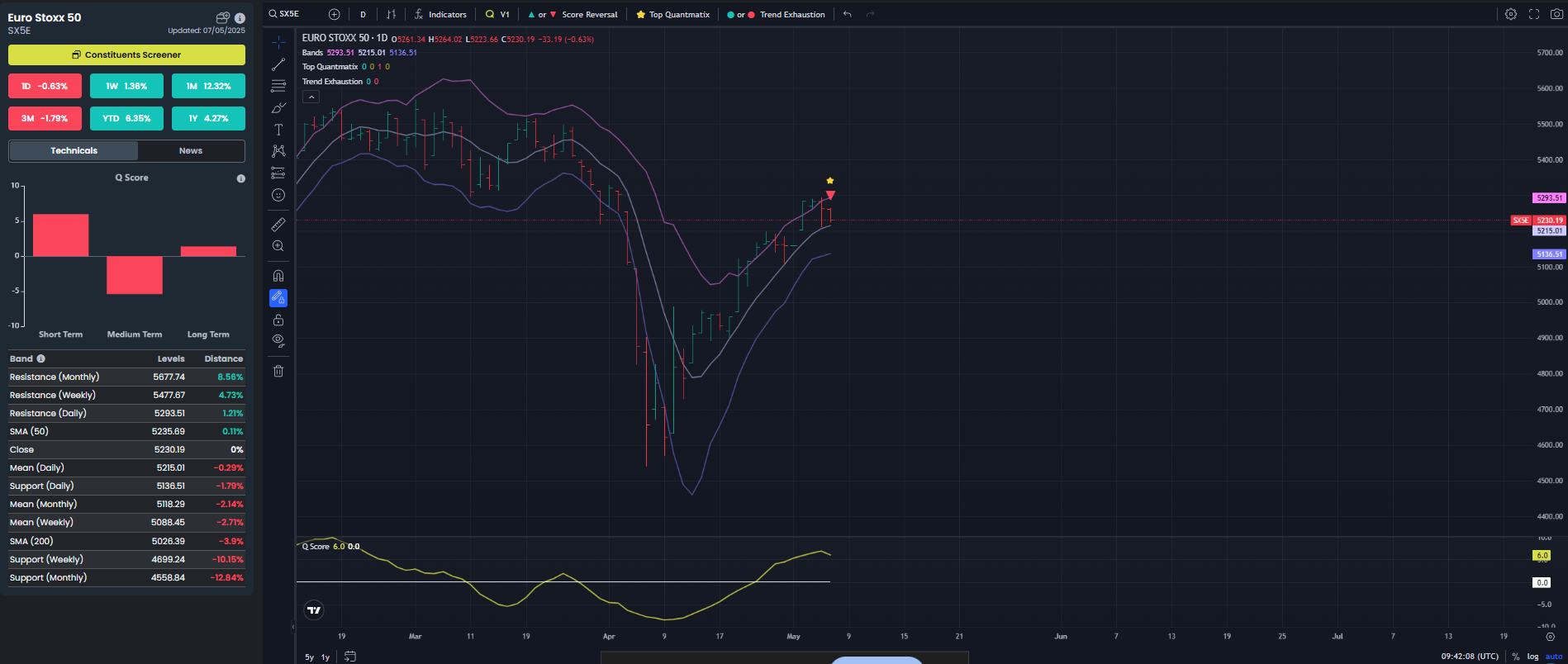
Task: Select the brush drawing tool
Action: 278,107
